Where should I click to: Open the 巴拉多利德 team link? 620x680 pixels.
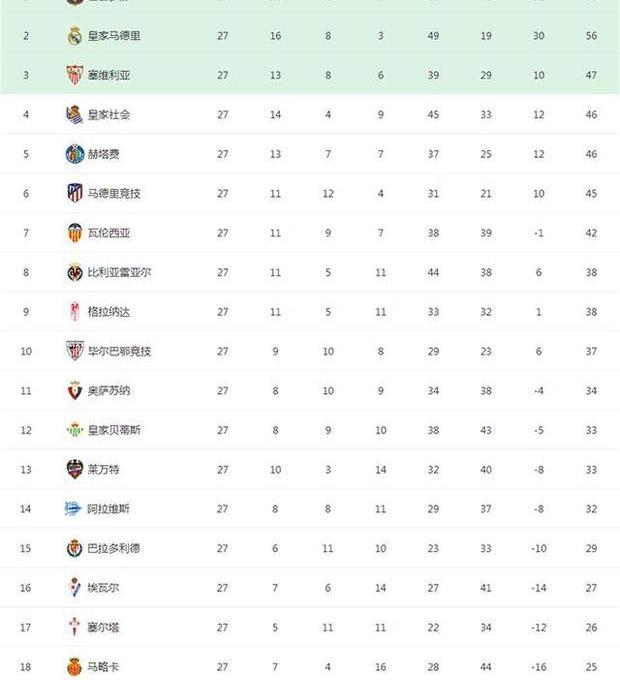point(114,549)
